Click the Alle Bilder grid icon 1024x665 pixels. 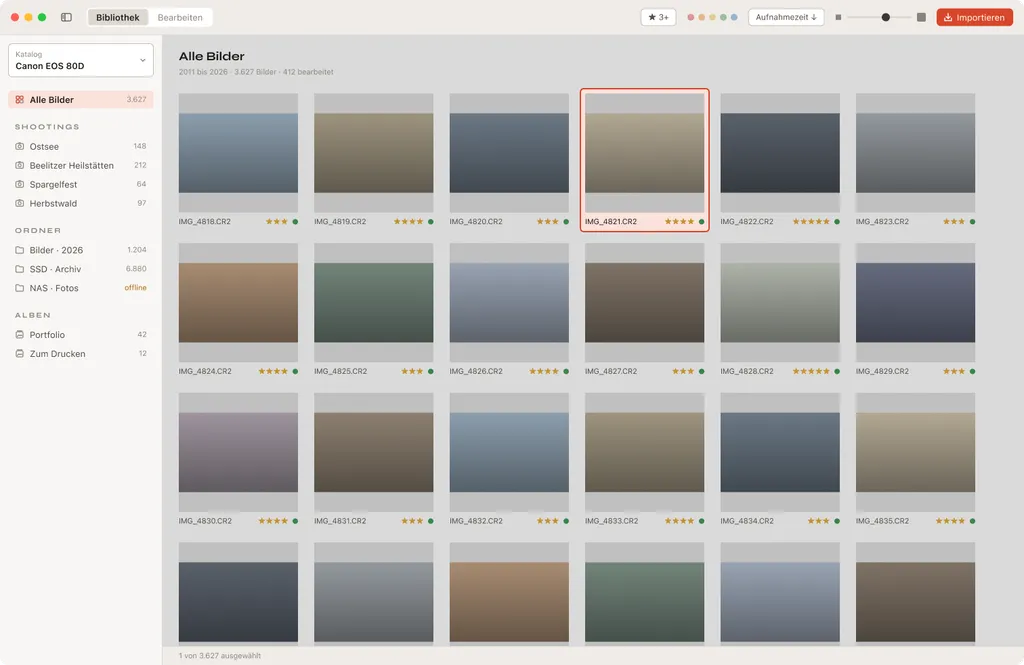20,100
